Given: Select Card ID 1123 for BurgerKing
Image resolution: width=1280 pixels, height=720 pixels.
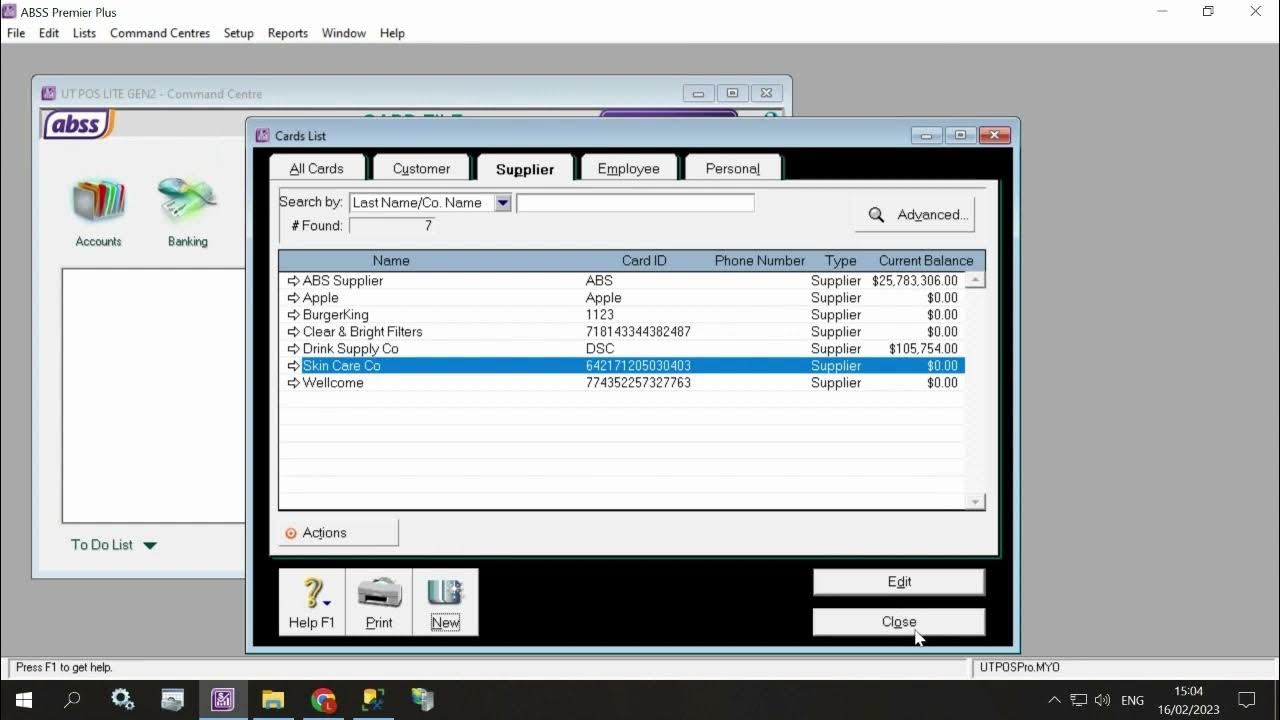Looking at the screenshot, I should (x=600, y=315).
